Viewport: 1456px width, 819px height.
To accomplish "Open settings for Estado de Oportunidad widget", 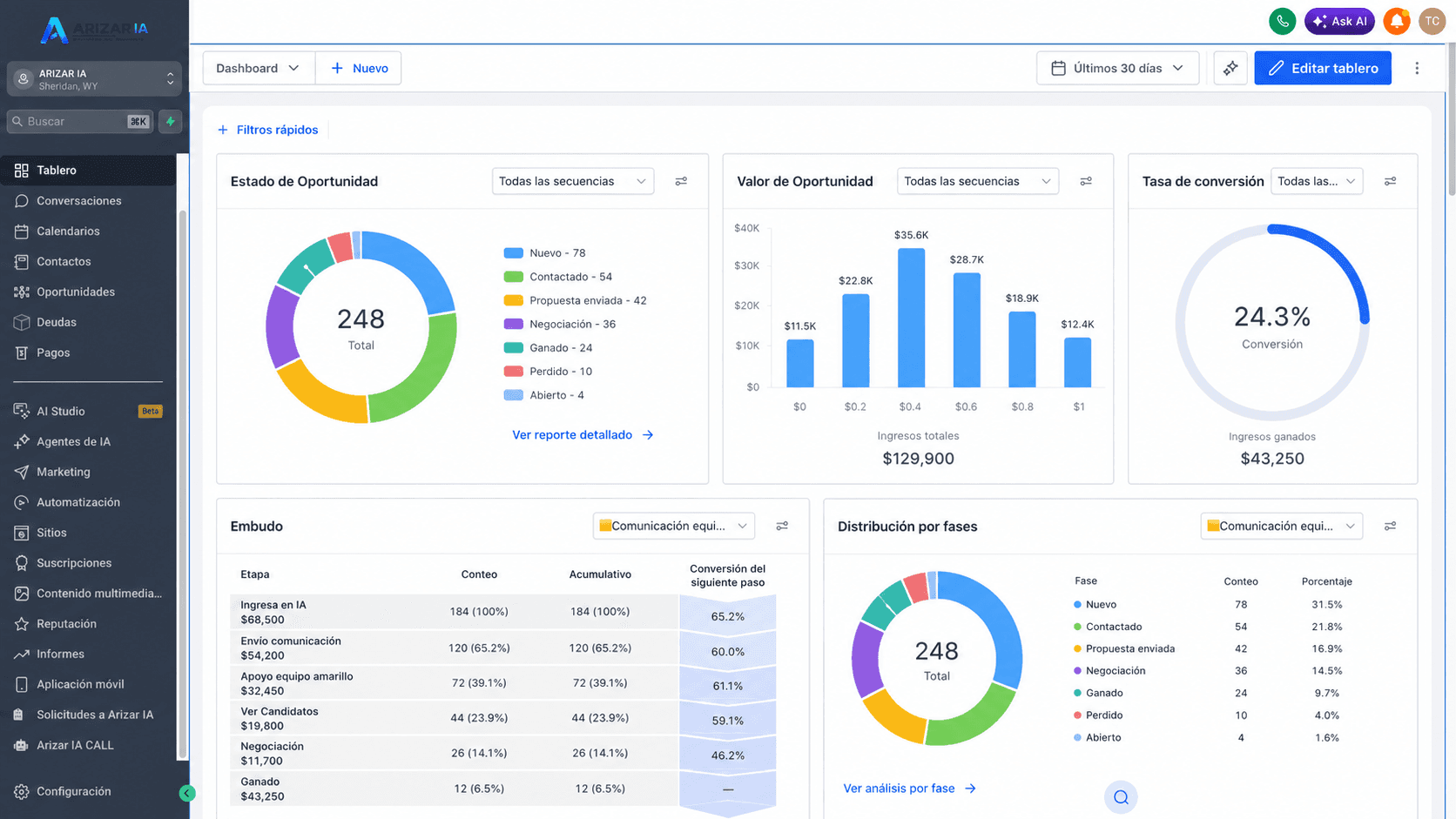I will point(681,181).
